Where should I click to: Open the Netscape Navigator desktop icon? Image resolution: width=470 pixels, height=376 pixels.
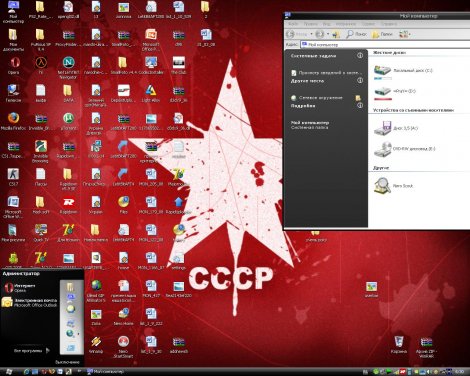[x=68, y=68]
